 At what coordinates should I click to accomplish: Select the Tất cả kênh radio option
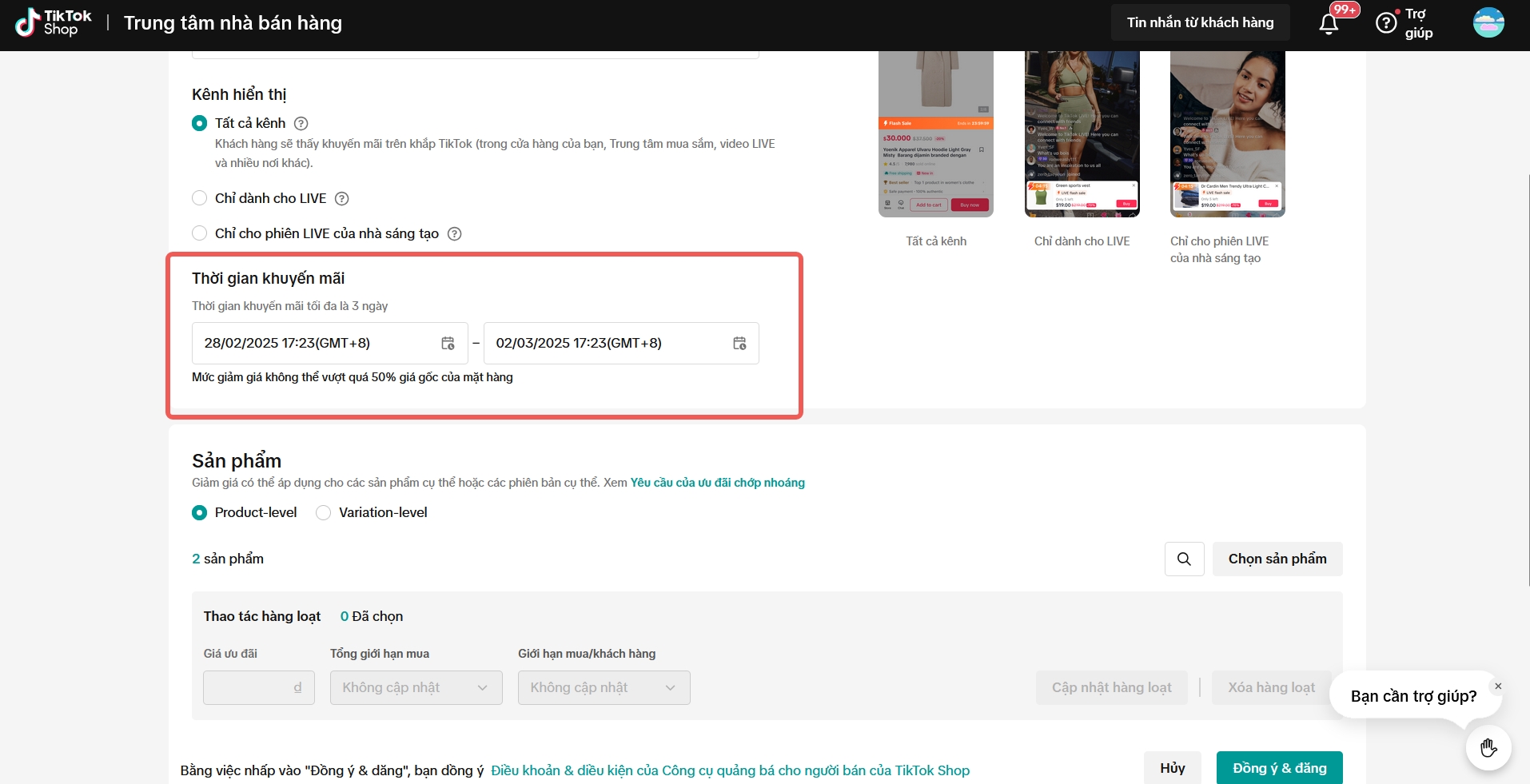(x=200, y=123)
